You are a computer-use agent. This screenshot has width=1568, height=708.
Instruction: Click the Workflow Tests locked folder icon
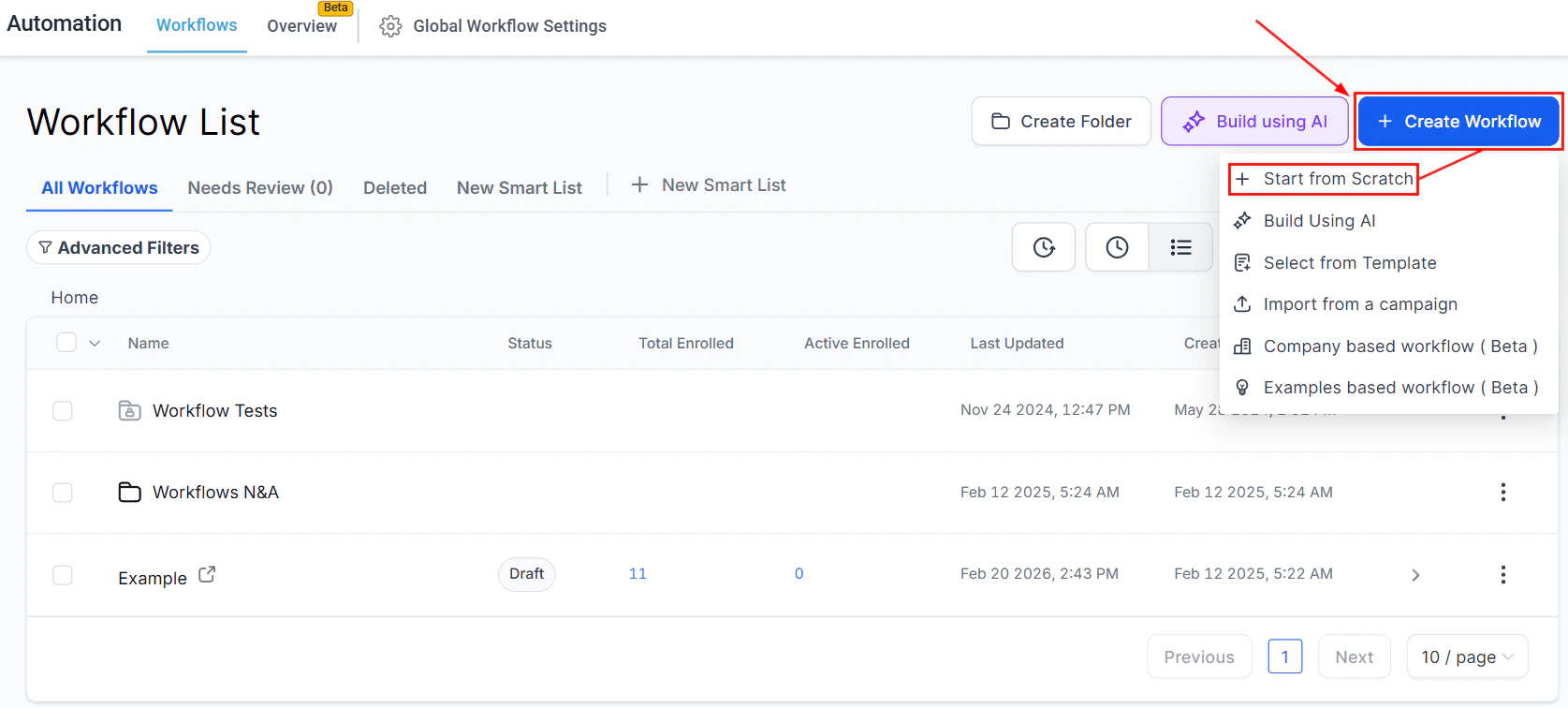(x=129, y=410)
